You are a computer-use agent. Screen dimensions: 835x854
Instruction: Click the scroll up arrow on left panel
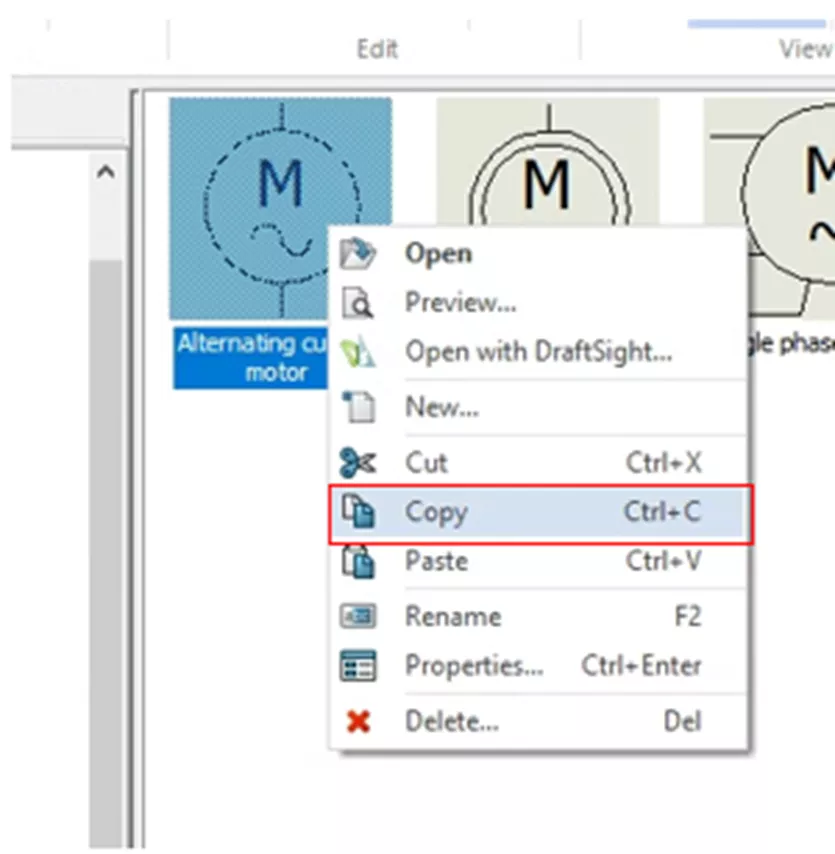(x=106, y=173)
